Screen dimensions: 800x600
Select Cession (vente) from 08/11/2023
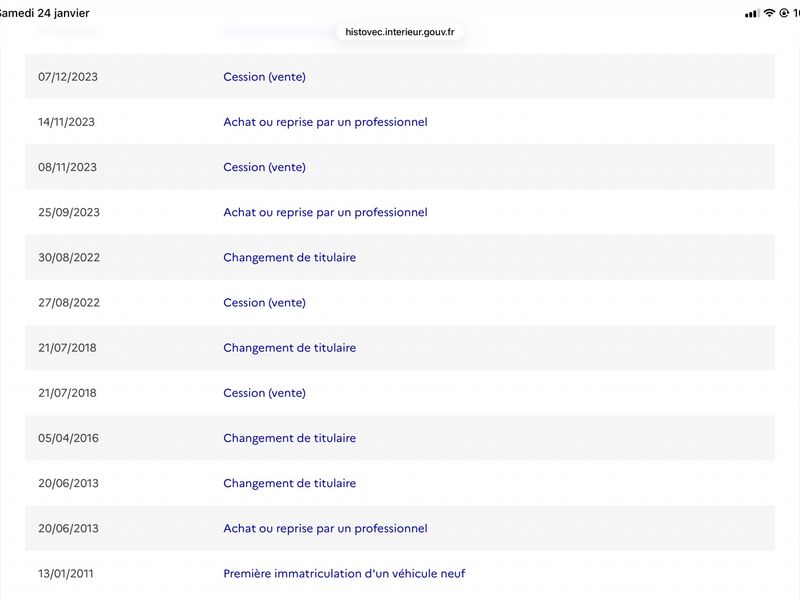[x=264, y=167]
